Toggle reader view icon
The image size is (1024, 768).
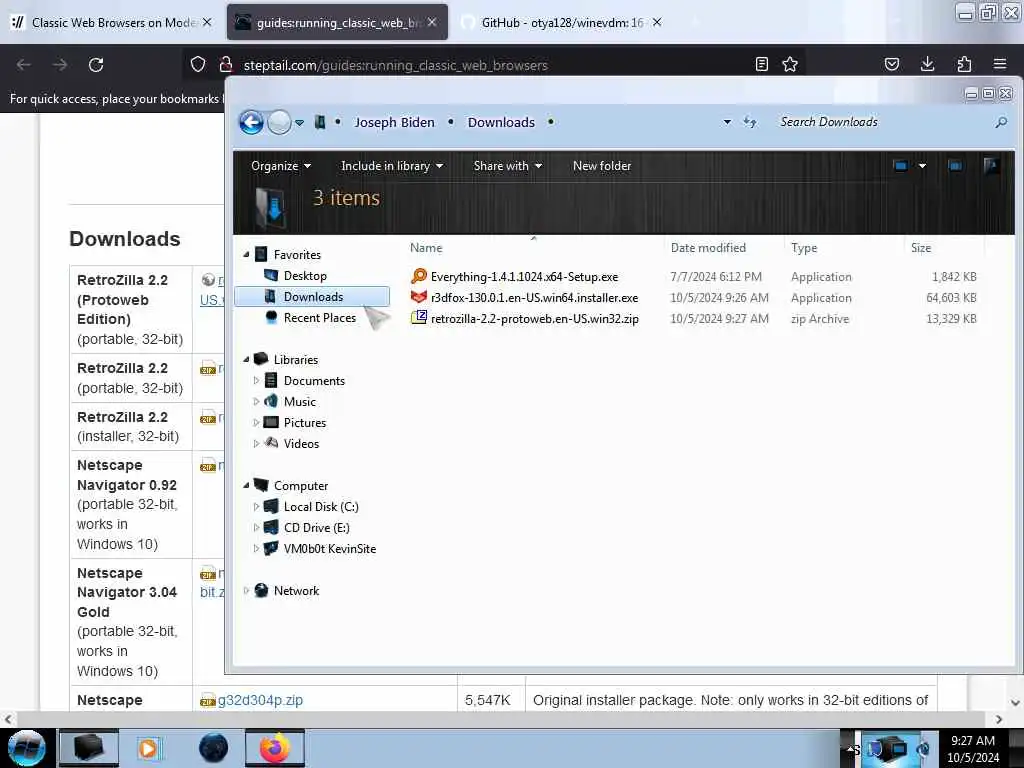pyautogui.click(x=761, y=64)
